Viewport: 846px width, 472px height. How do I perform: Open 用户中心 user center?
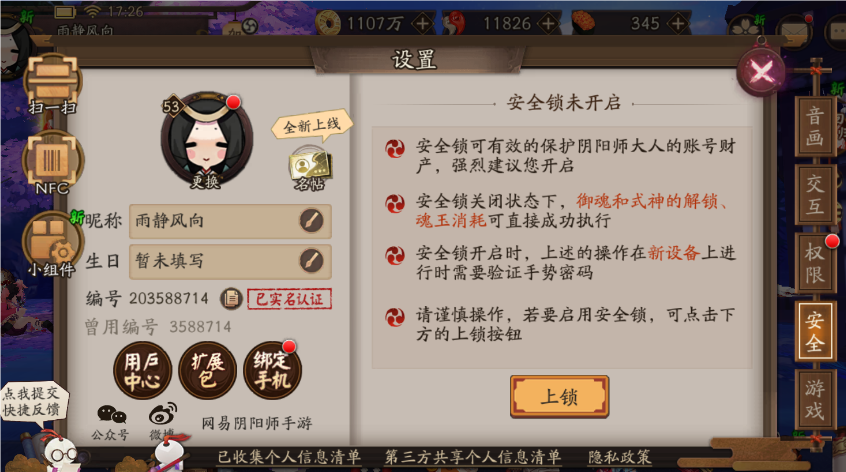(x=142, y=371)
